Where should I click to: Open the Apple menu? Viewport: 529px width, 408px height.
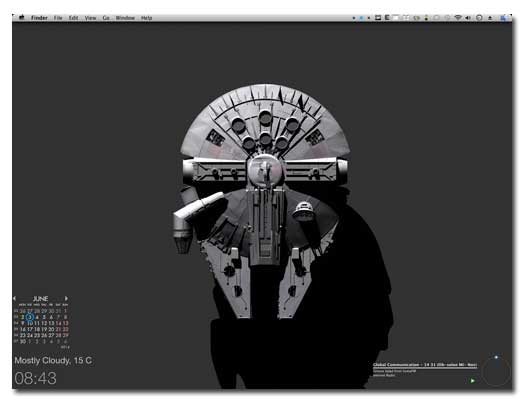22,18
